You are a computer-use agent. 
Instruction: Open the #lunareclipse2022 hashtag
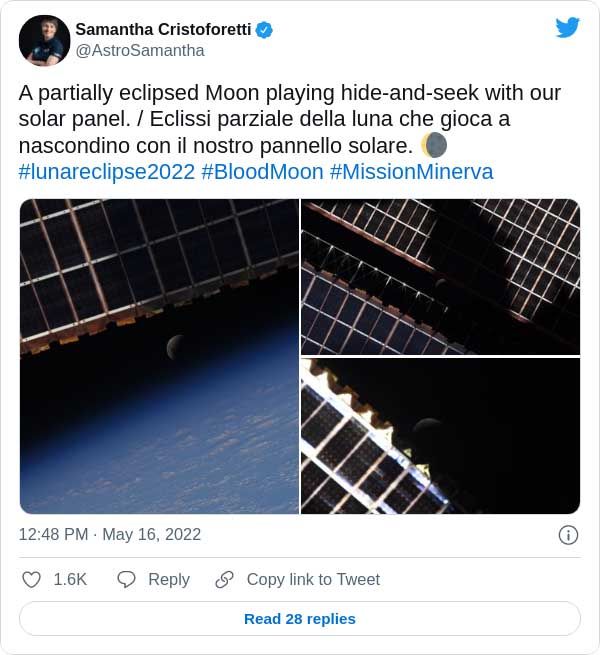(107, 171)
